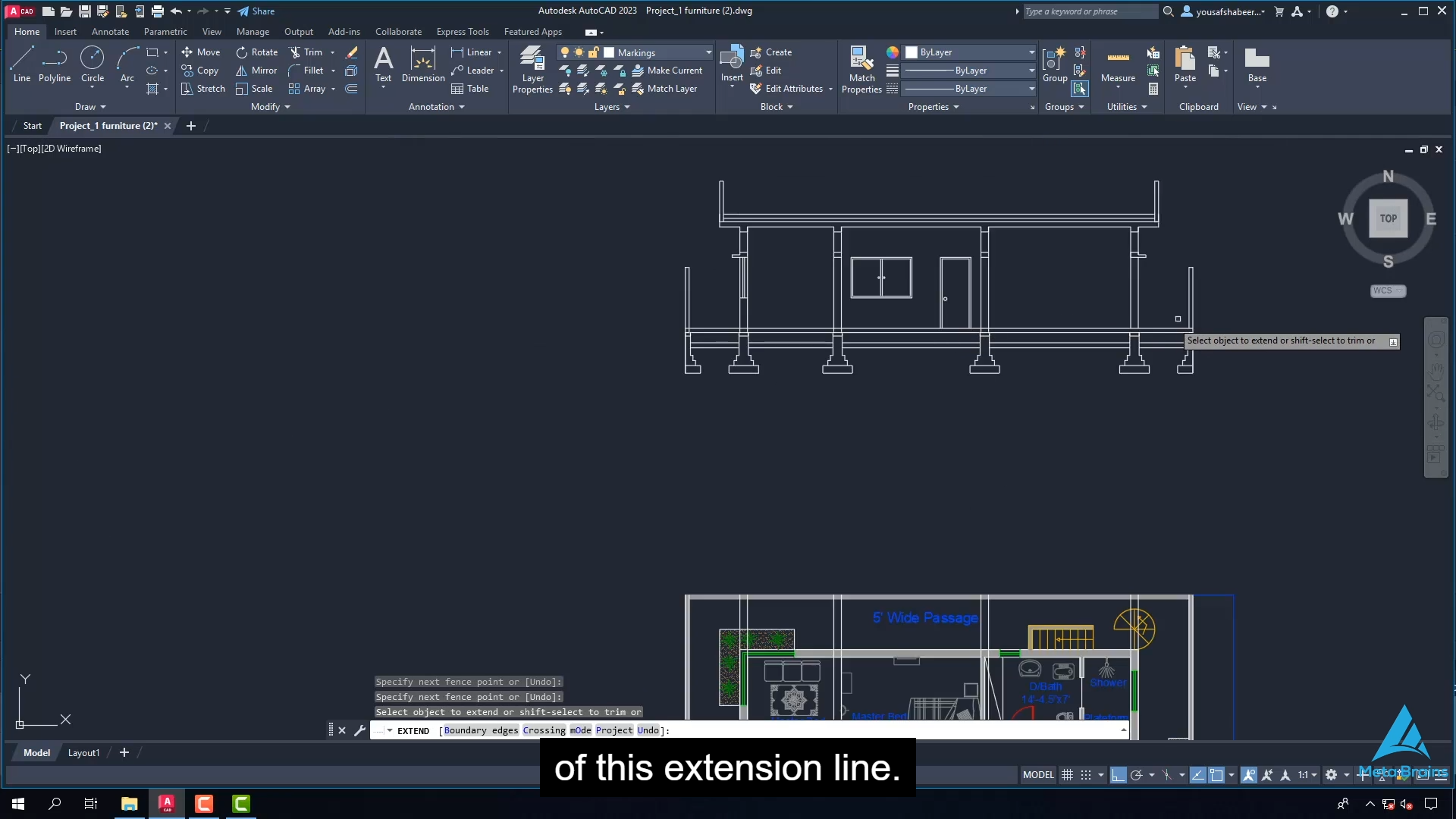Lock the Markings layer
The width and height of the screenshot is (1456, 819).
coord(595,52)
